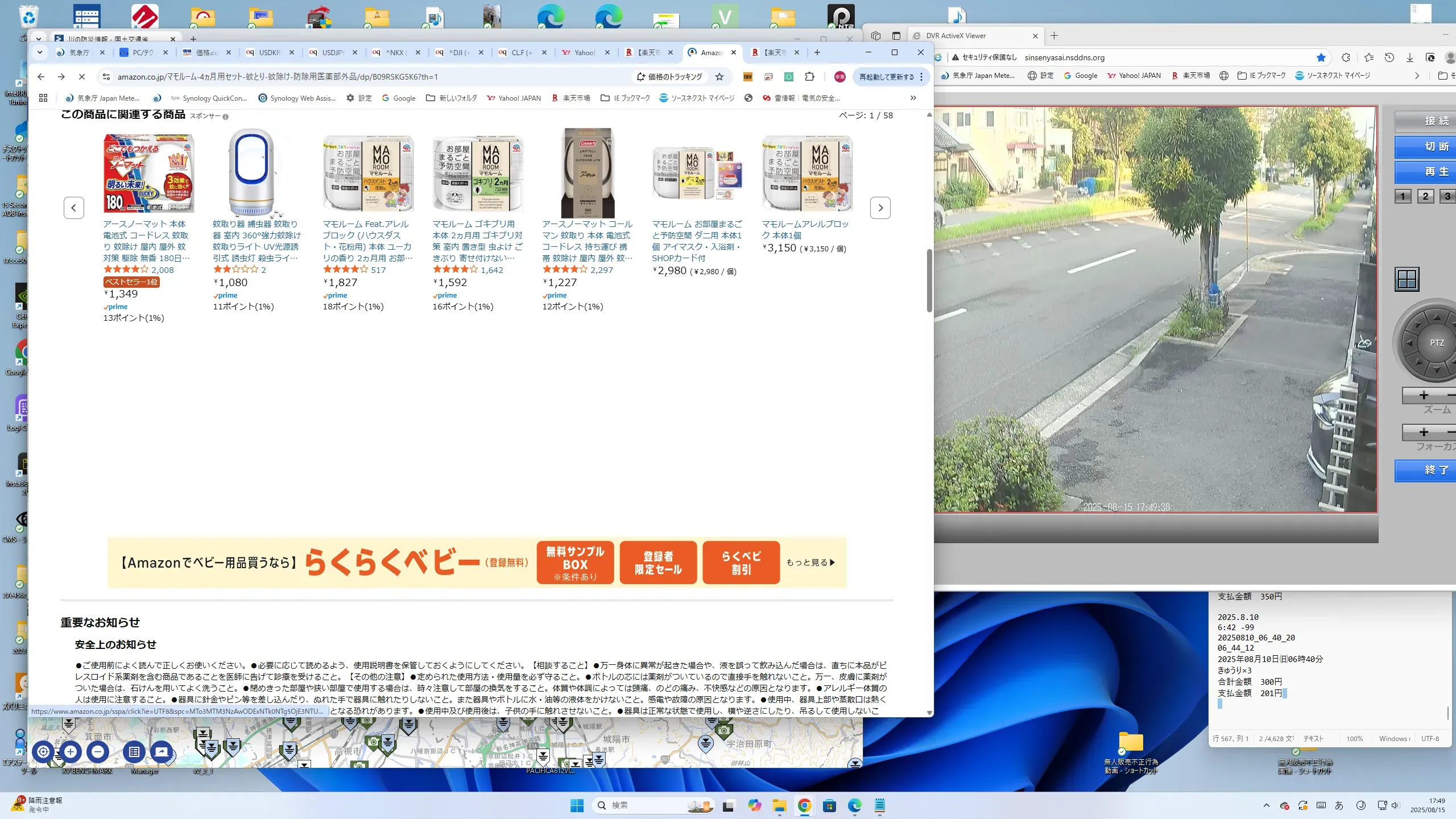Click the map zoom-in plus icon
Image resolution: width=1456 pixels, height=819 pixels.
point(71,751)
